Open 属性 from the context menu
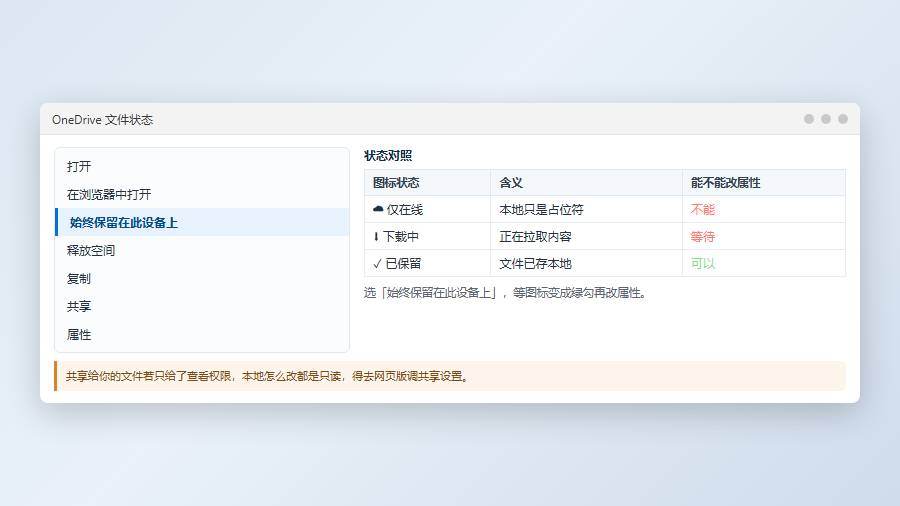 point(202,334)
